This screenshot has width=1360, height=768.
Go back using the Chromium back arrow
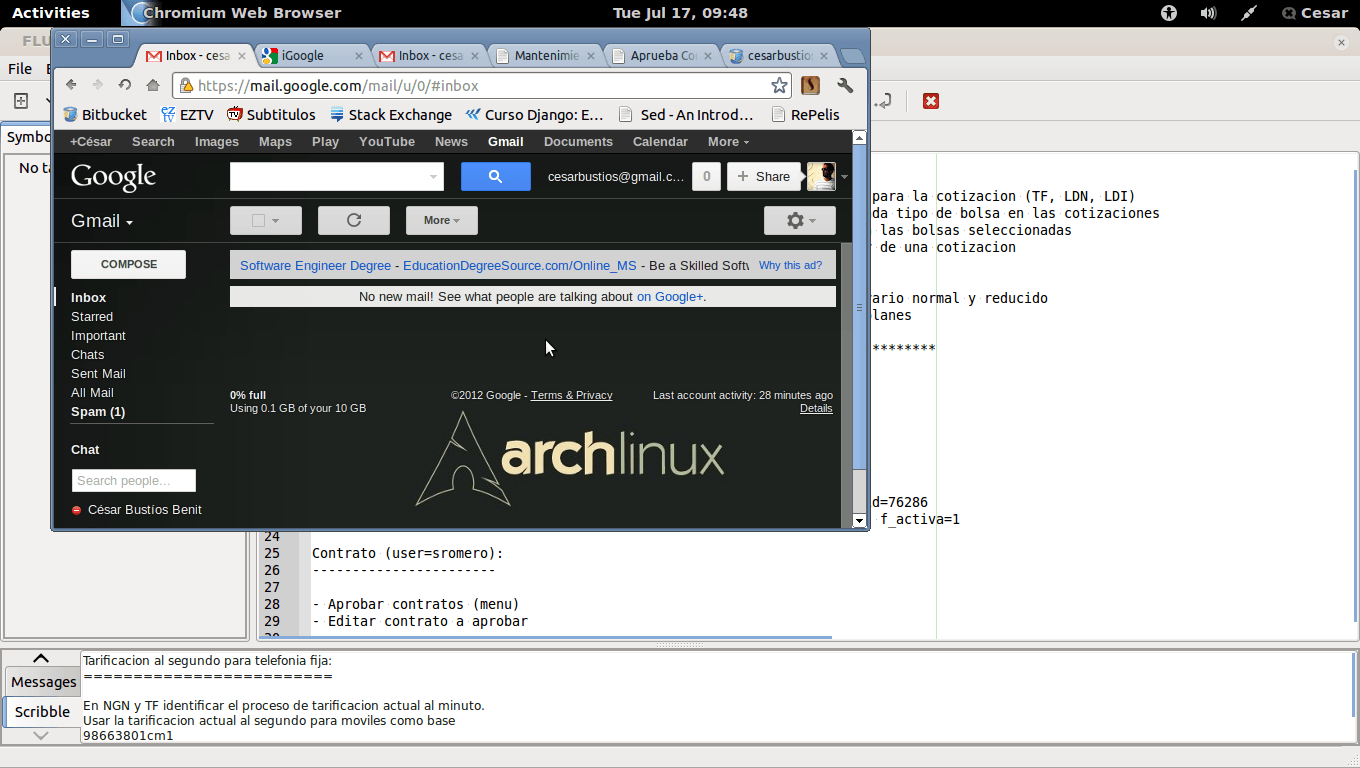click(71, 86)
